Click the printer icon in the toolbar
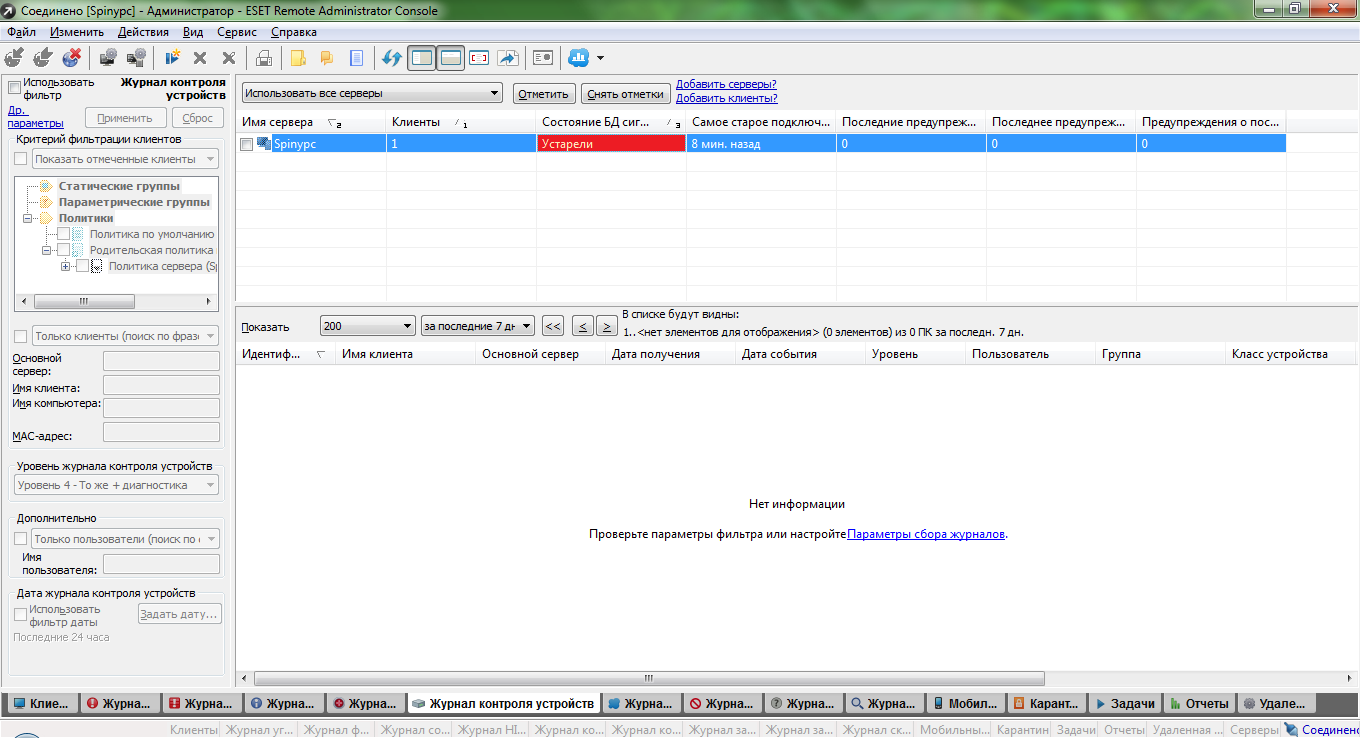Image resolution: width=1360 pixels, height=738 pixels. [x=264, y=58]
